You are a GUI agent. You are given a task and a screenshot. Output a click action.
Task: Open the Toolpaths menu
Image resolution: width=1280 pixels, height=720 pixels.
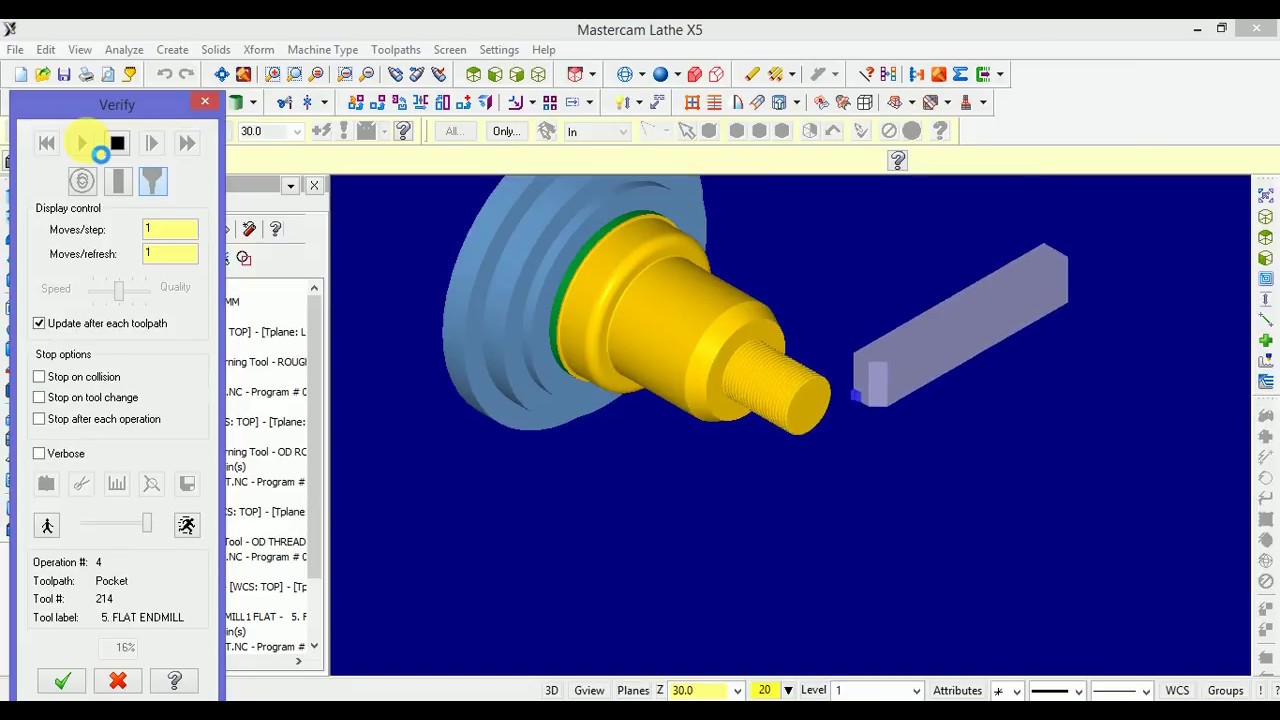(396, 50)
